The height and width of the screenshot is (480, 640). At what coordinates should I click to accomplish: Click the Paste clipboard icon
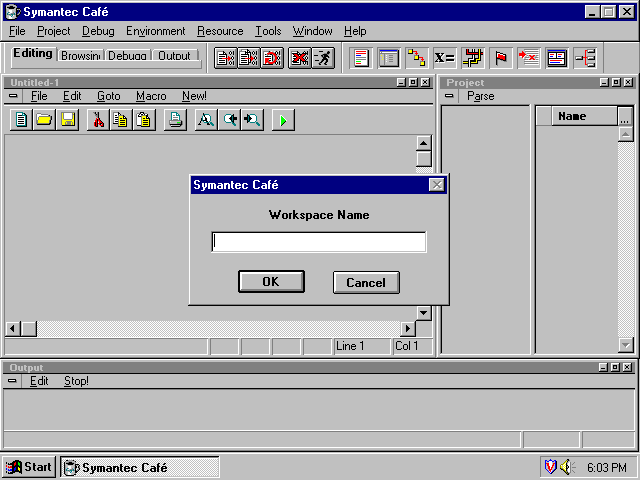tap(144, 120)
